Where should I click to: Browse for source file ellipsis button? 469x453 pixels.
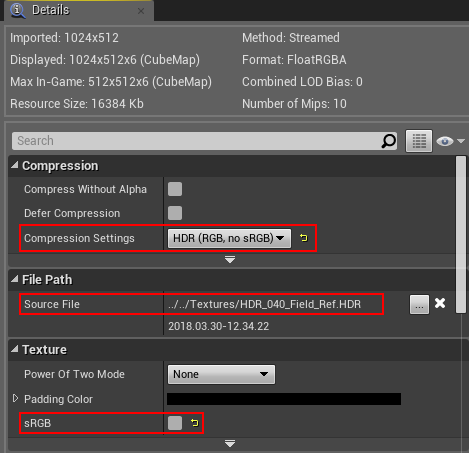click(419, 304)
